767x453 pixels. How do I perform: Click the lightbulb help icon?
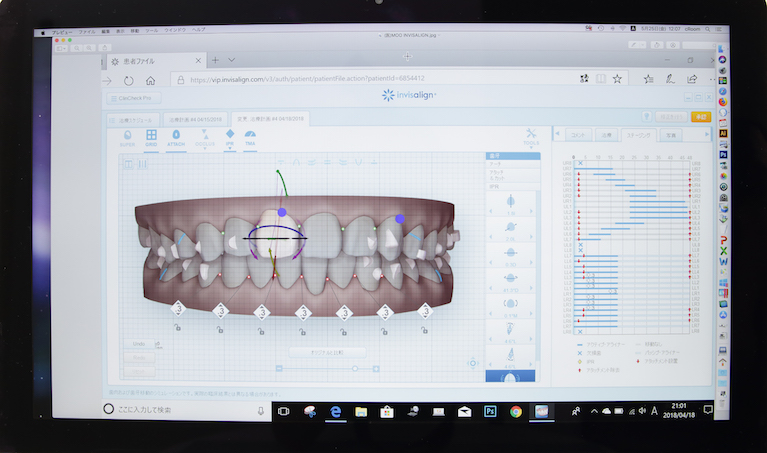coord(647,116)
